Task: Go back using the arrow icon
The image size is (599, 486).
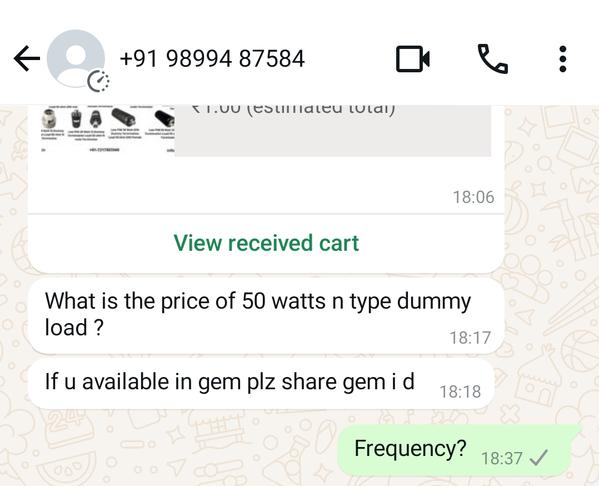Action: click(x=27, y=58)
